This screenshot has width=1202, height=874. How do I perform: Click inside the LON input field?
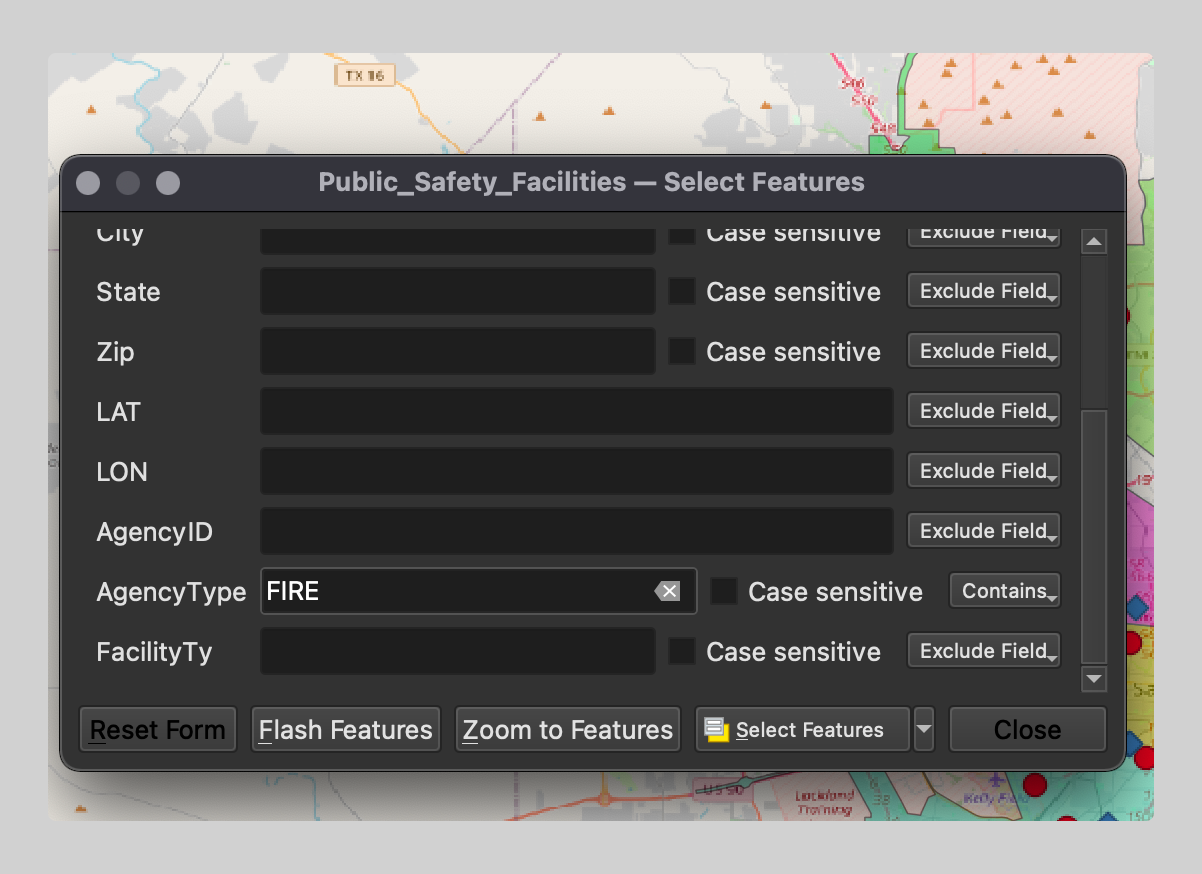pyautogui.click(x=576, y=471)
